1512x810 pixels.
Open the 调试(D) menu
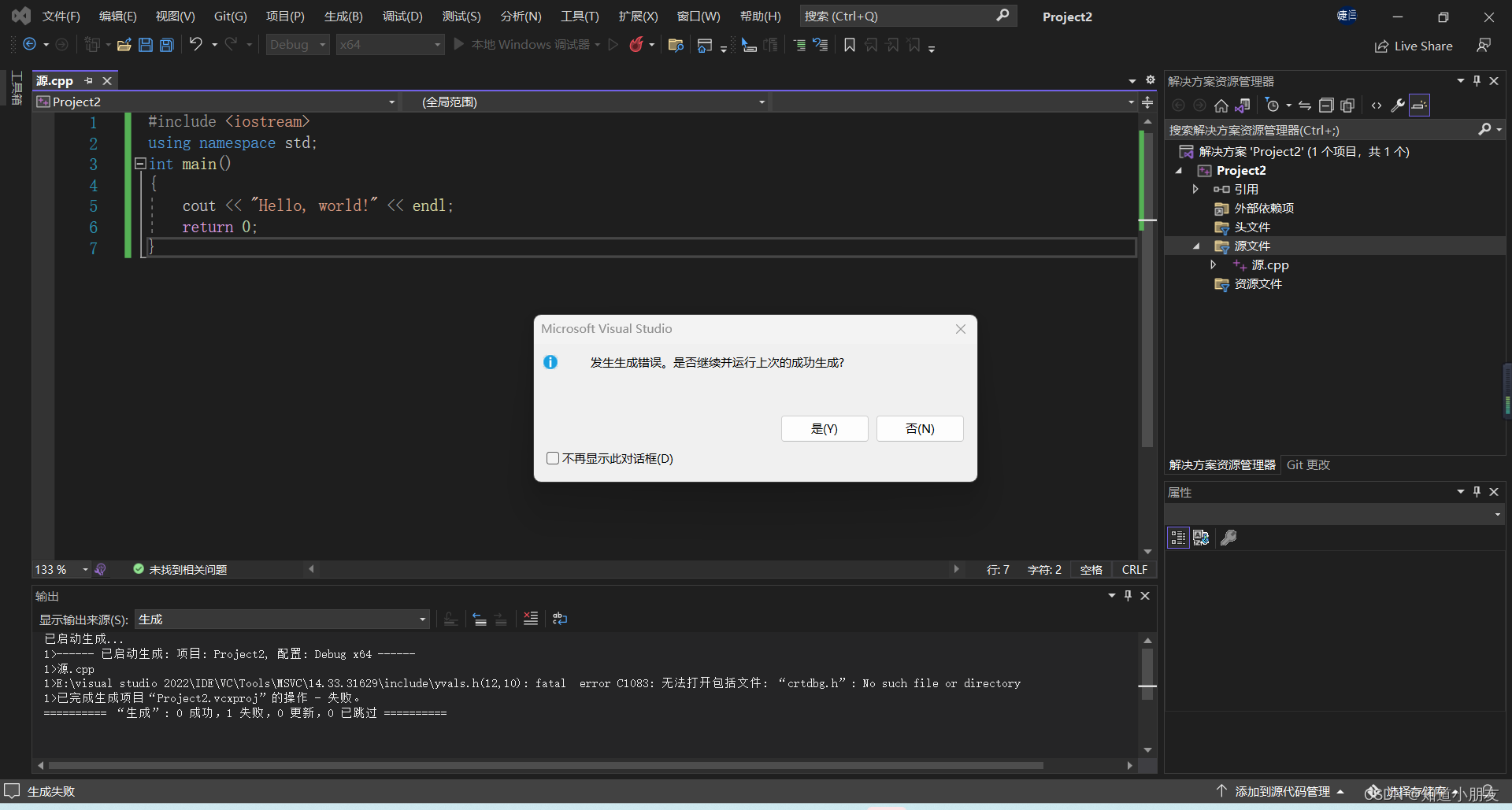click(402, 16)
